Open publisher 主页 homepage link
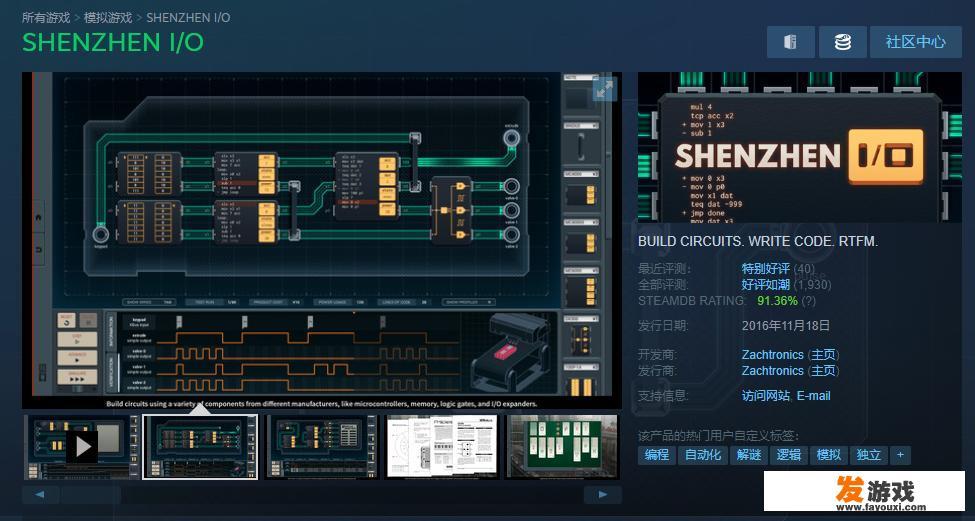The image size is (975, 521). (823, 371)
